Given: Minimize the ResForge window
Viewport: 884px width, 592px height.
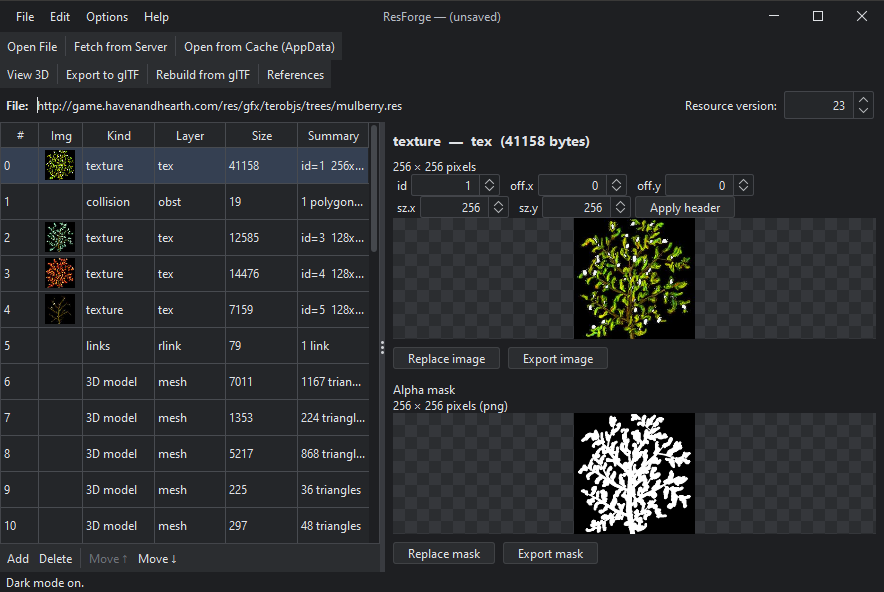Looking at the screenshot, I should click(x=774, y=16).
